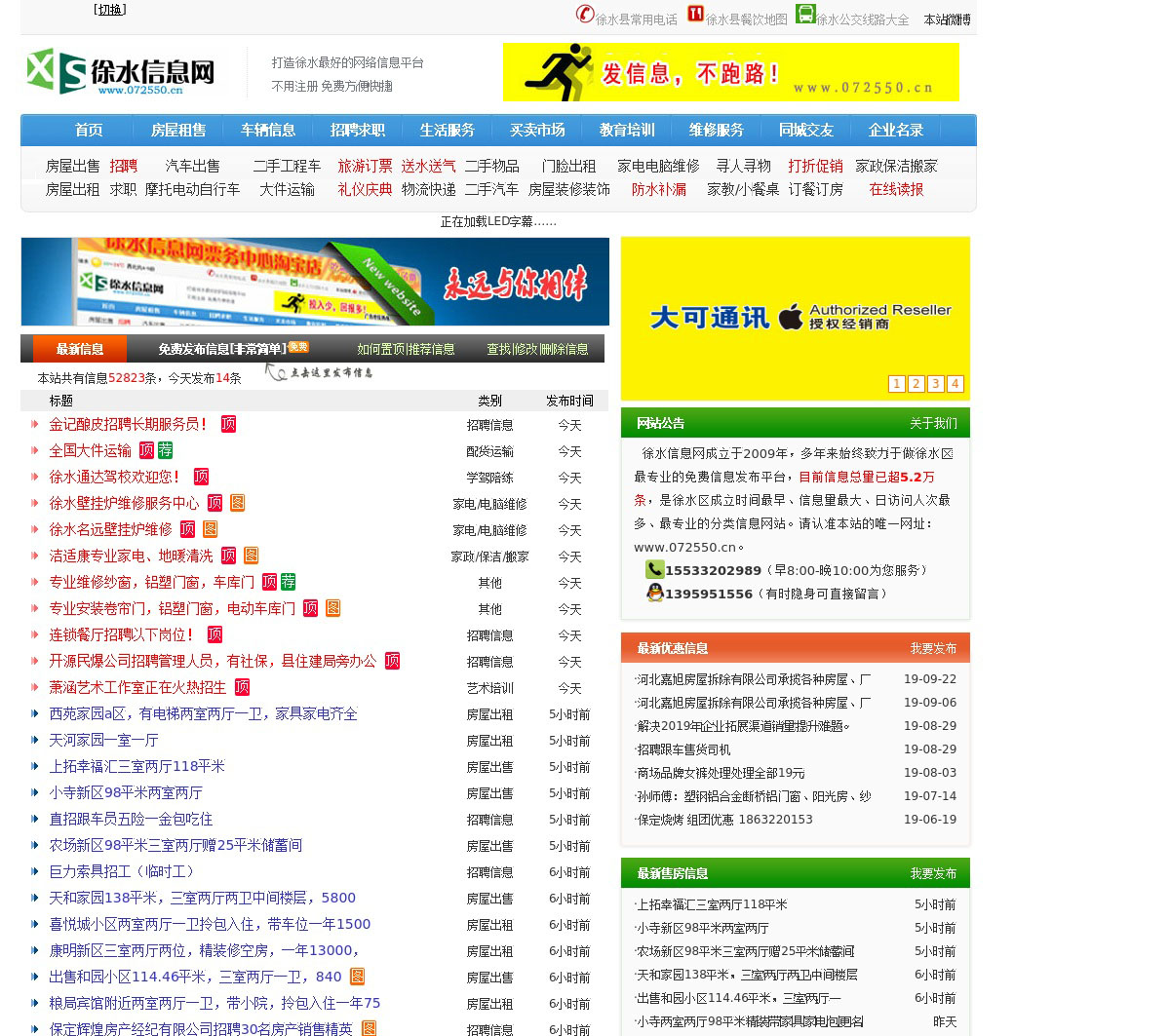1170x1036 pixels.
Task: Click the 礼仪庆典 category link
Action: 365,189
